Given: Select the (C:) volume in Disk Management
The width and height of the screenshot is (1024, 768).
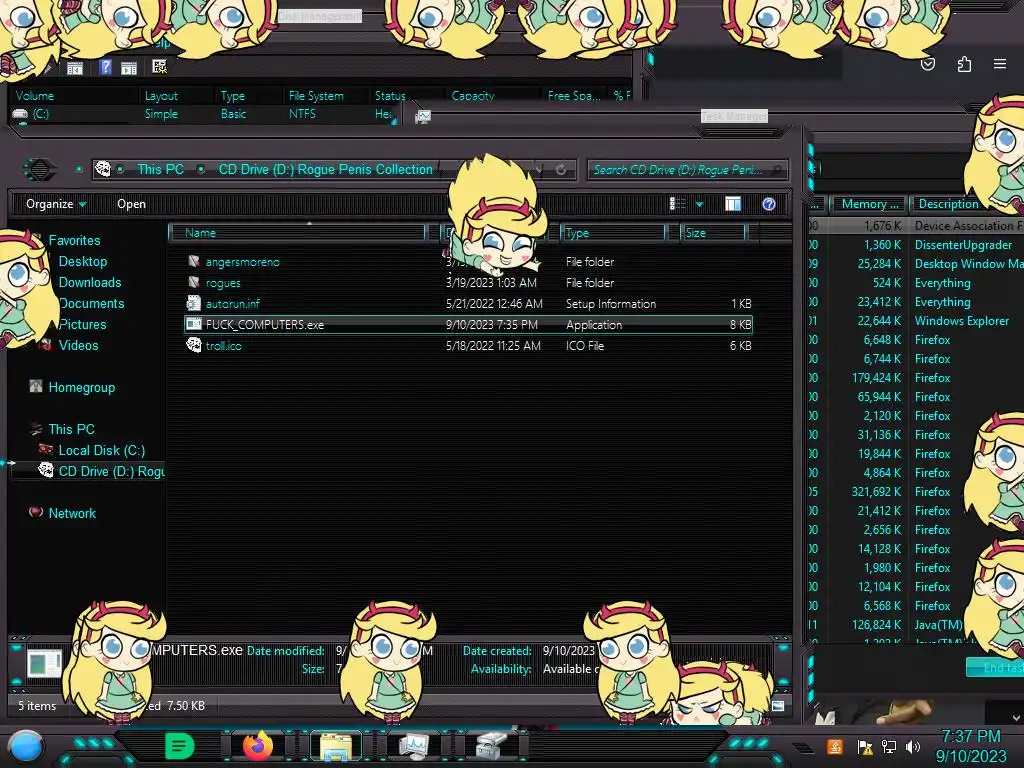Looking at the screenshot, I should tap(40, 114).
